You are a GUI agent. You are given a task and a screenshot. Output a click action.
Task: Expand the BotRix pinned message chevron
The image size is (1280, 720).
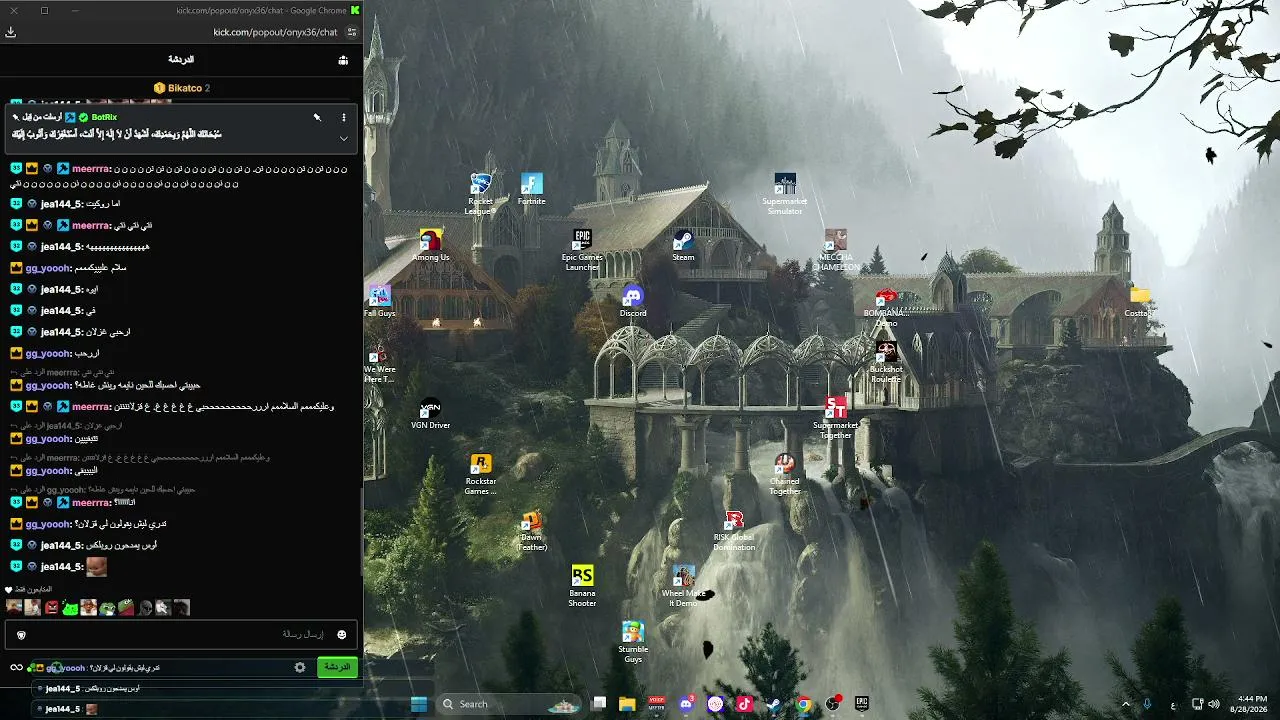(344, 138)
